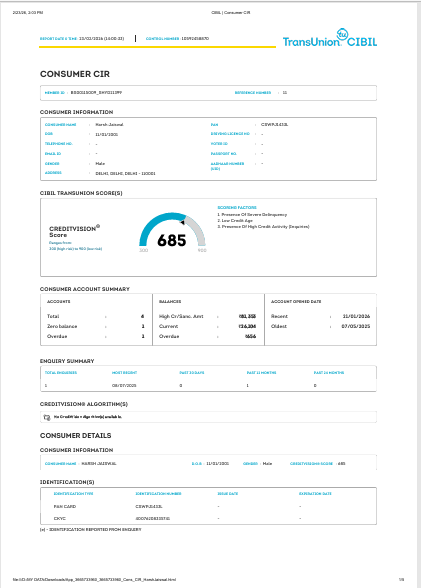This screenshot has height=588, width=421.
Task: Click the CONSUMER CIR heading
Action: point(75,74)
